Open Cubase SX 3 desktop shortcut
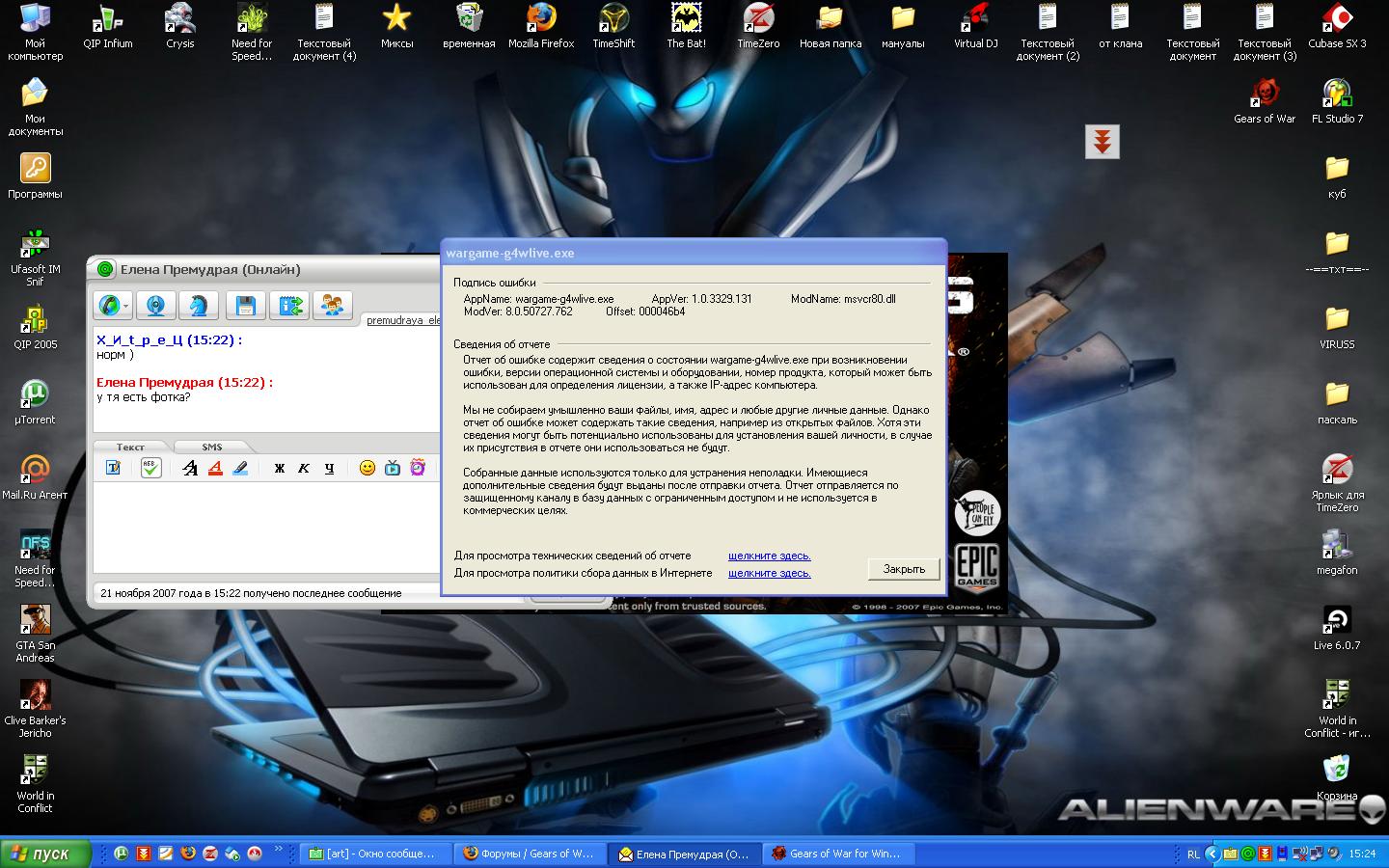The height and width of the screenshot is (868, 1389). click(x=1337, y=26)
